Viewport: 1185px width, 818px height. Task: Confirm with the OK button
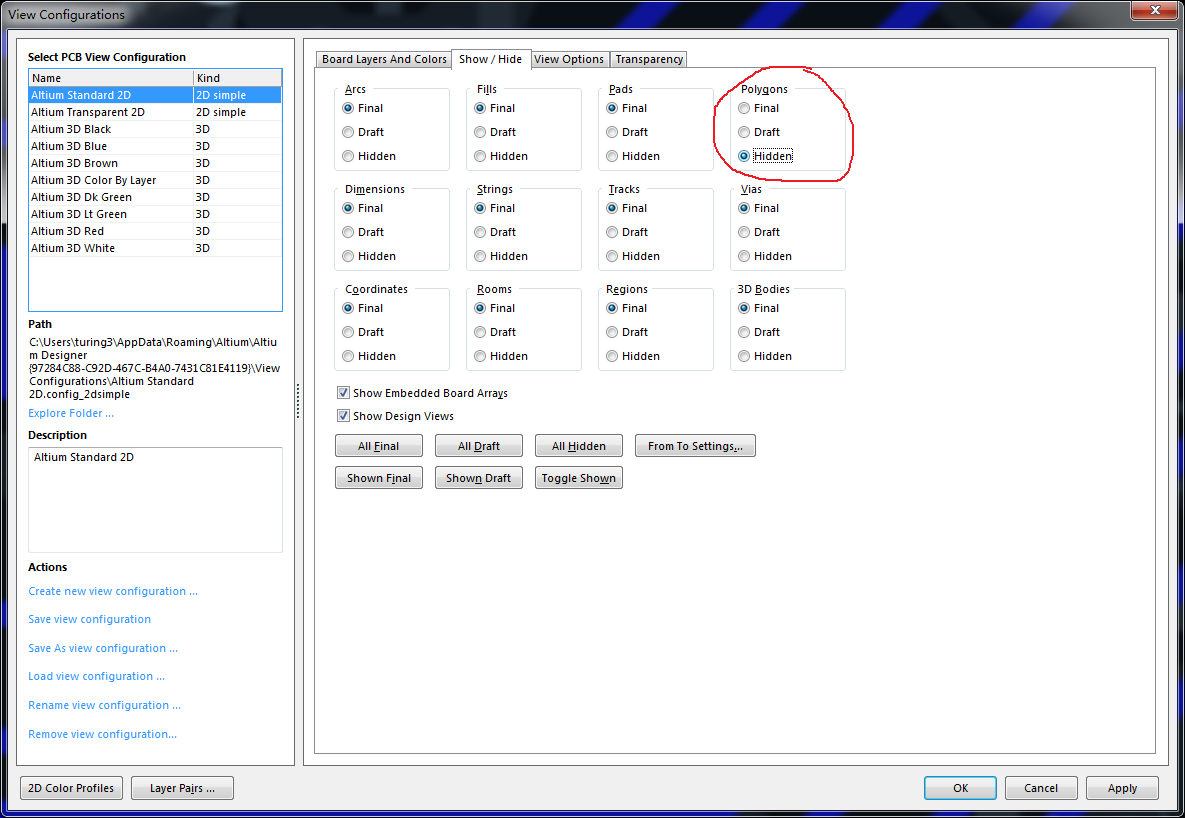pyautogui.click(x=960, y=788)
